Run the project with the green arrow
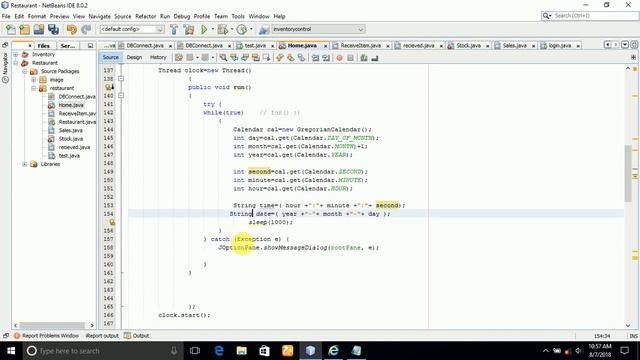This screenshot has height=360, width=640. (204, 29)
